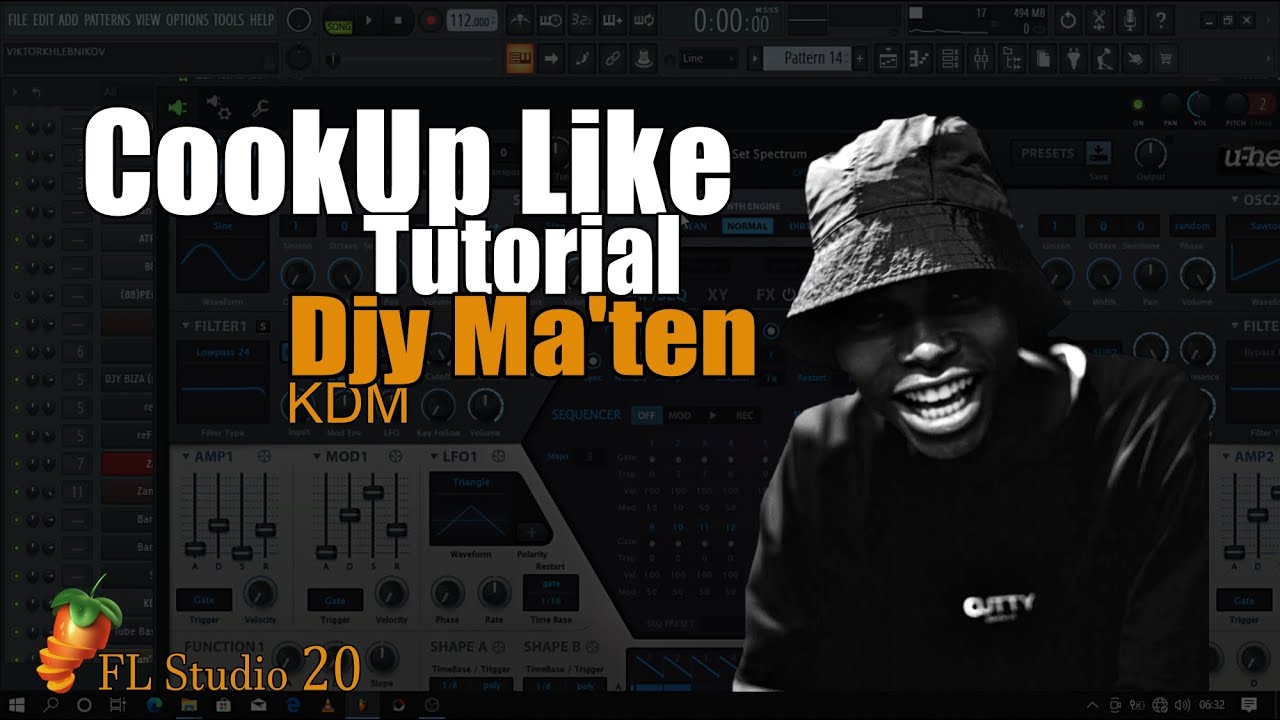
Task: Set SEQUENCER to OFF
Action: point(646,415)
